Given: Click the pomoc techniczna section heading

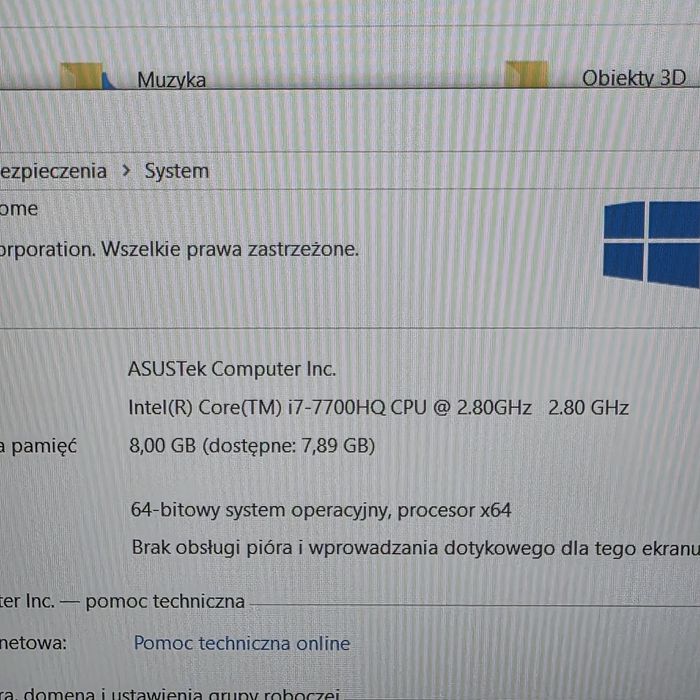Looking at the screenshot, I should [122, 601].
